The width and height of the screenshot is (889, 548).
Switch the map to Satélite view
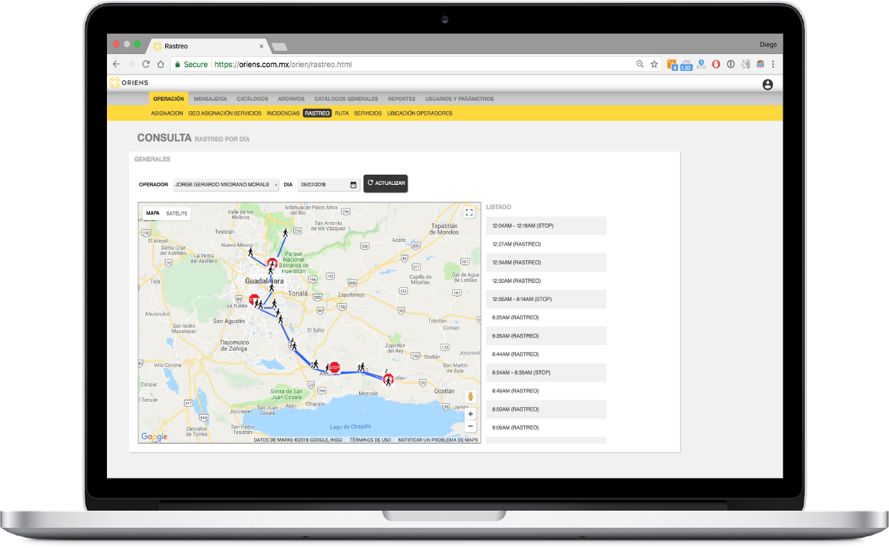pyautogui.click(x=177, y=213)
